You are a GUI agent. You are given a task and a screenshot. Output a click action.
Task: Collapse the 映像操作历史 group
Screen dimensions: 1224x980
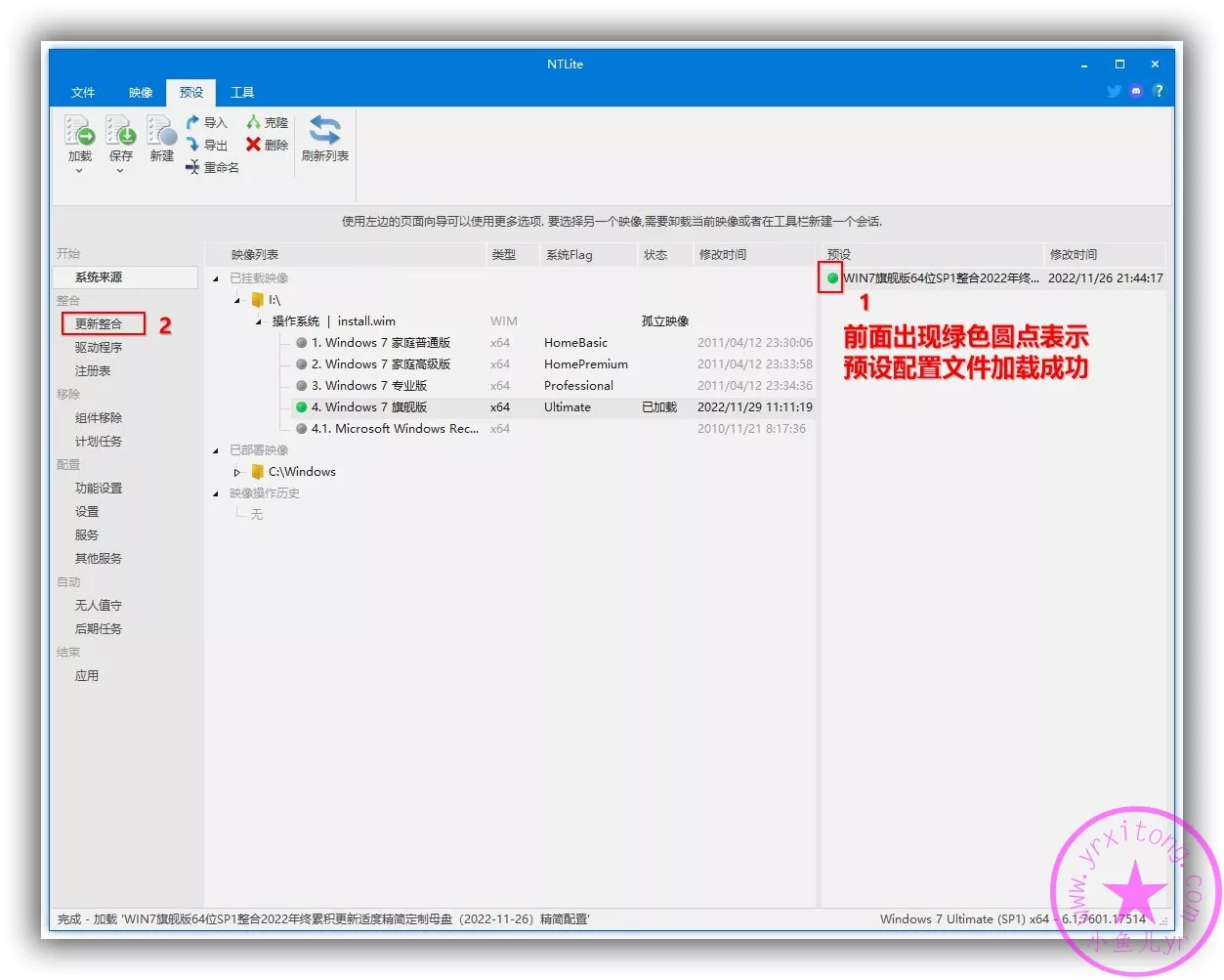[216, 493]
